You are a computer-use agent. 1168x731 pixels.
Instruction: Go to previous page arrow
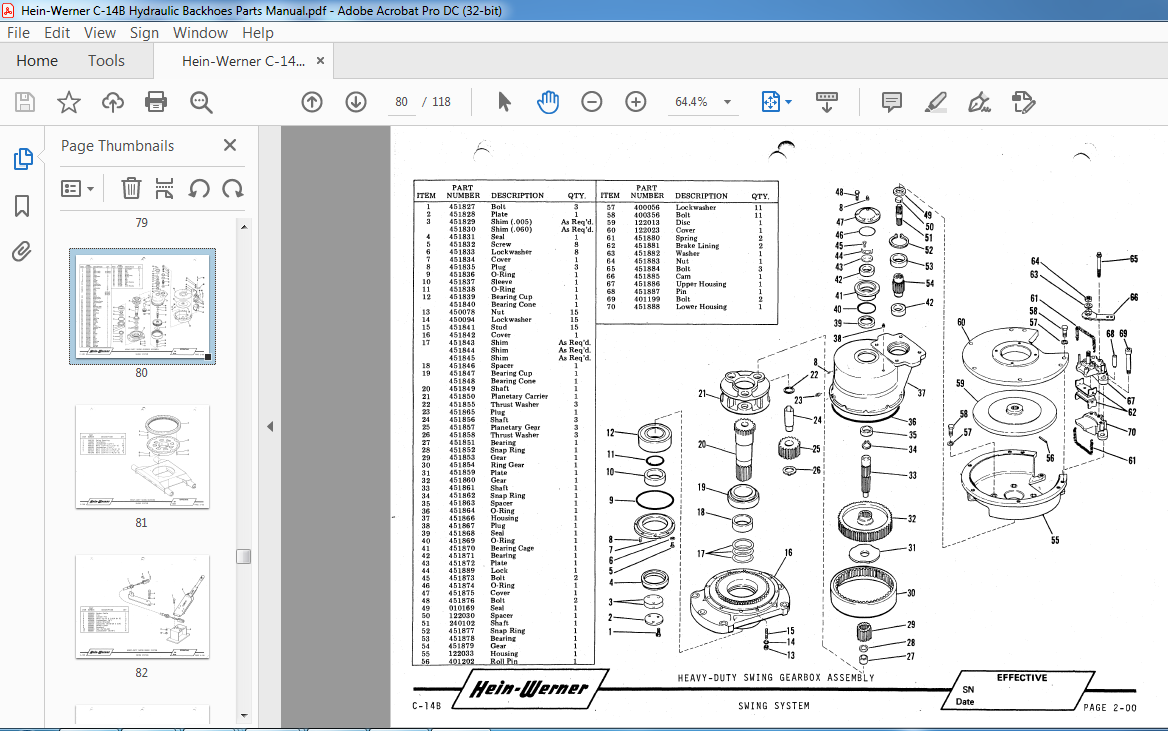coord(312,102)
